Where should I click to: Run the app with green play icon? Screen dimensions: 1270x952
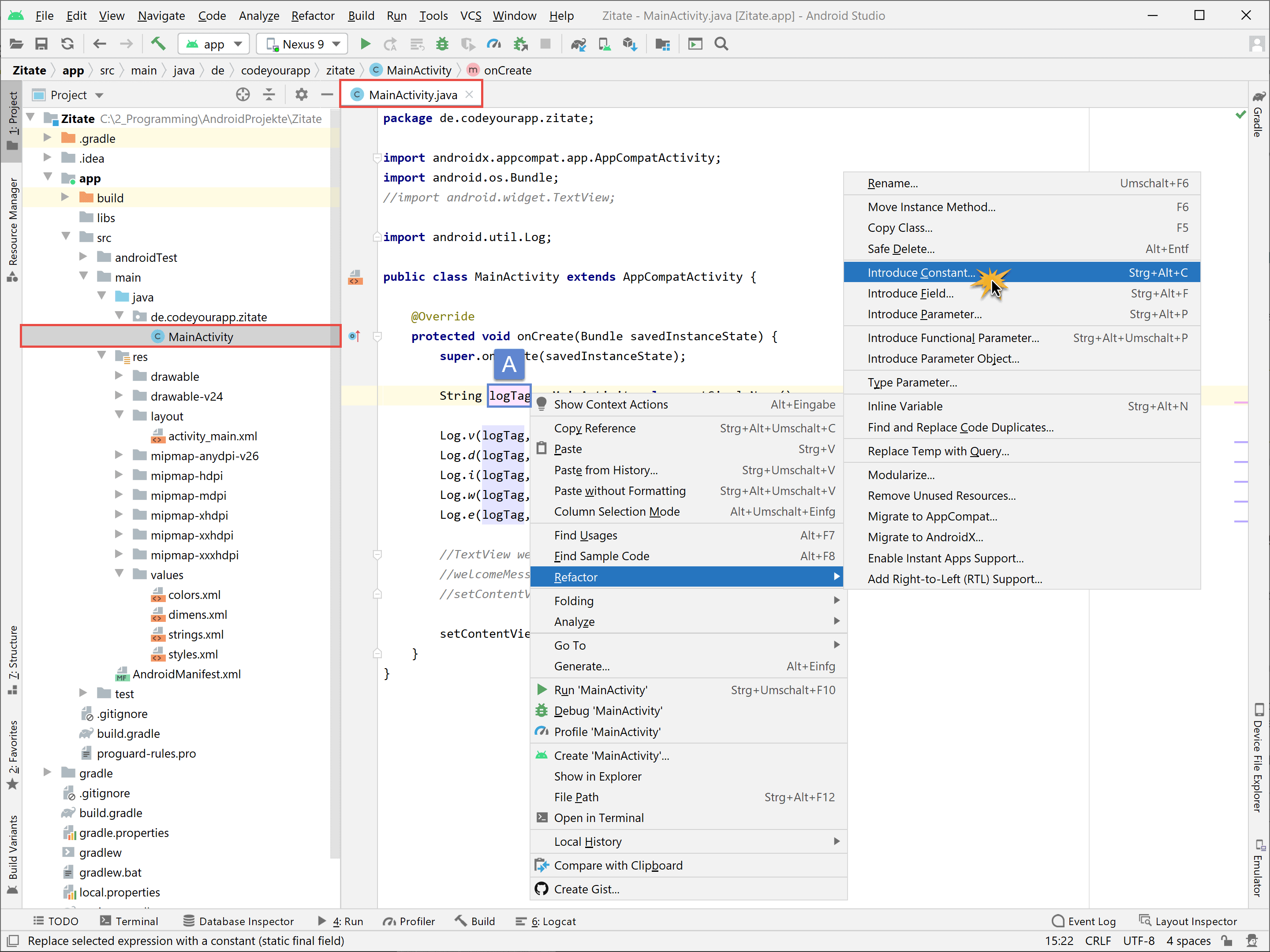click(x=365, y=44)
